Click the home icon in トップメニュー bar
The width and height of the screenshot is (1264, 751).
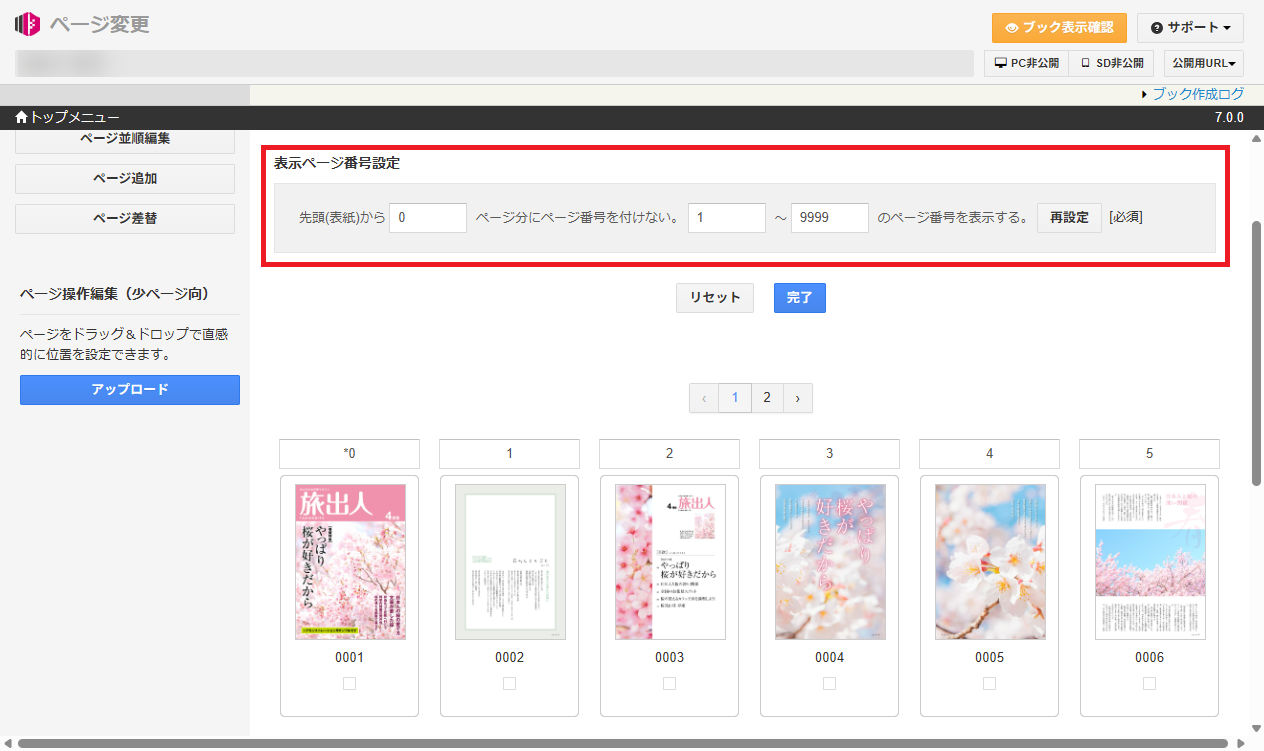click(x=22, y=118)
